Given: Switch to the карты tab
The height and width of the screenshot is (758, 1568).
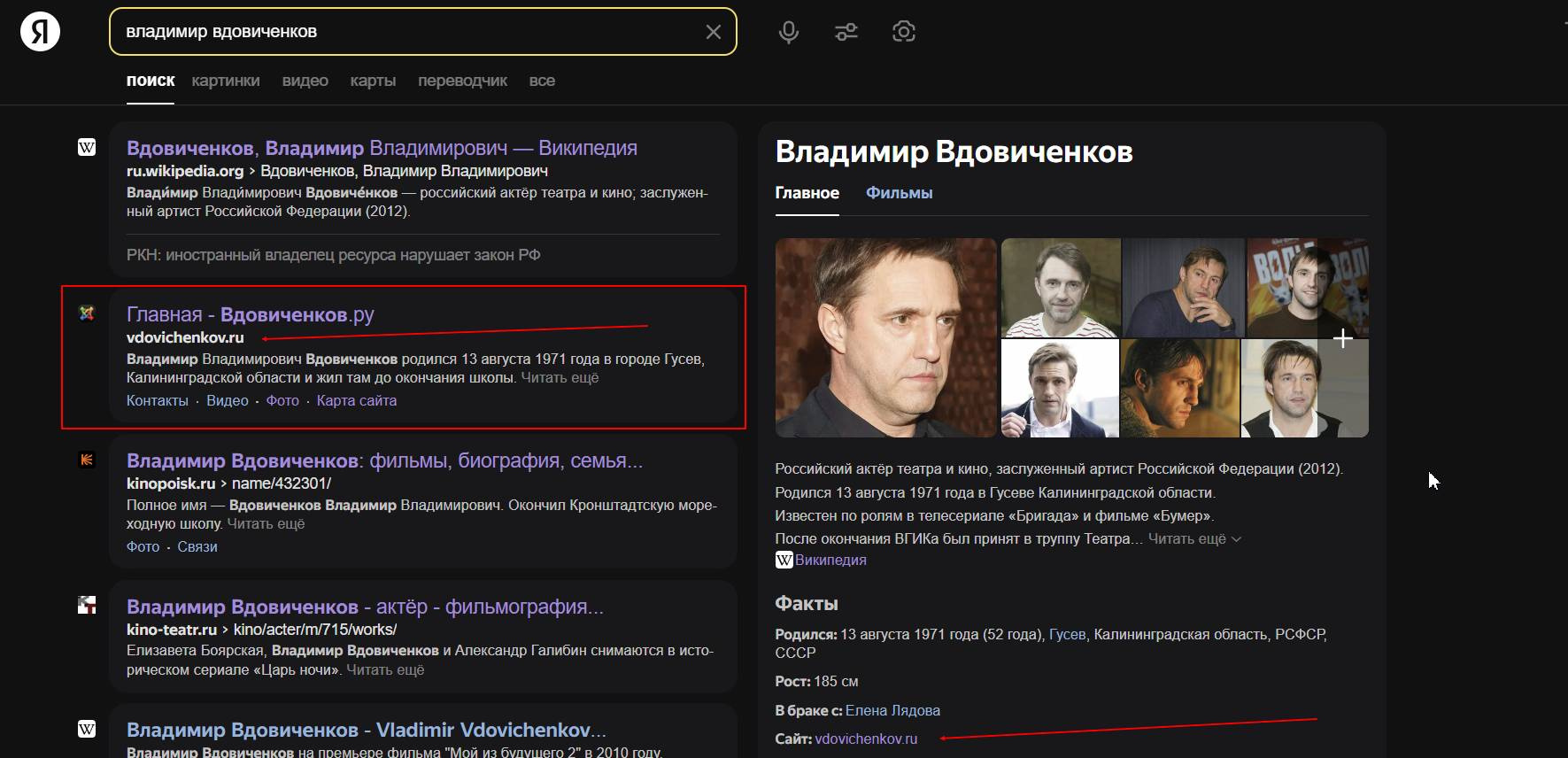Looking at the screenshot, I should click(x=373, y=81).
